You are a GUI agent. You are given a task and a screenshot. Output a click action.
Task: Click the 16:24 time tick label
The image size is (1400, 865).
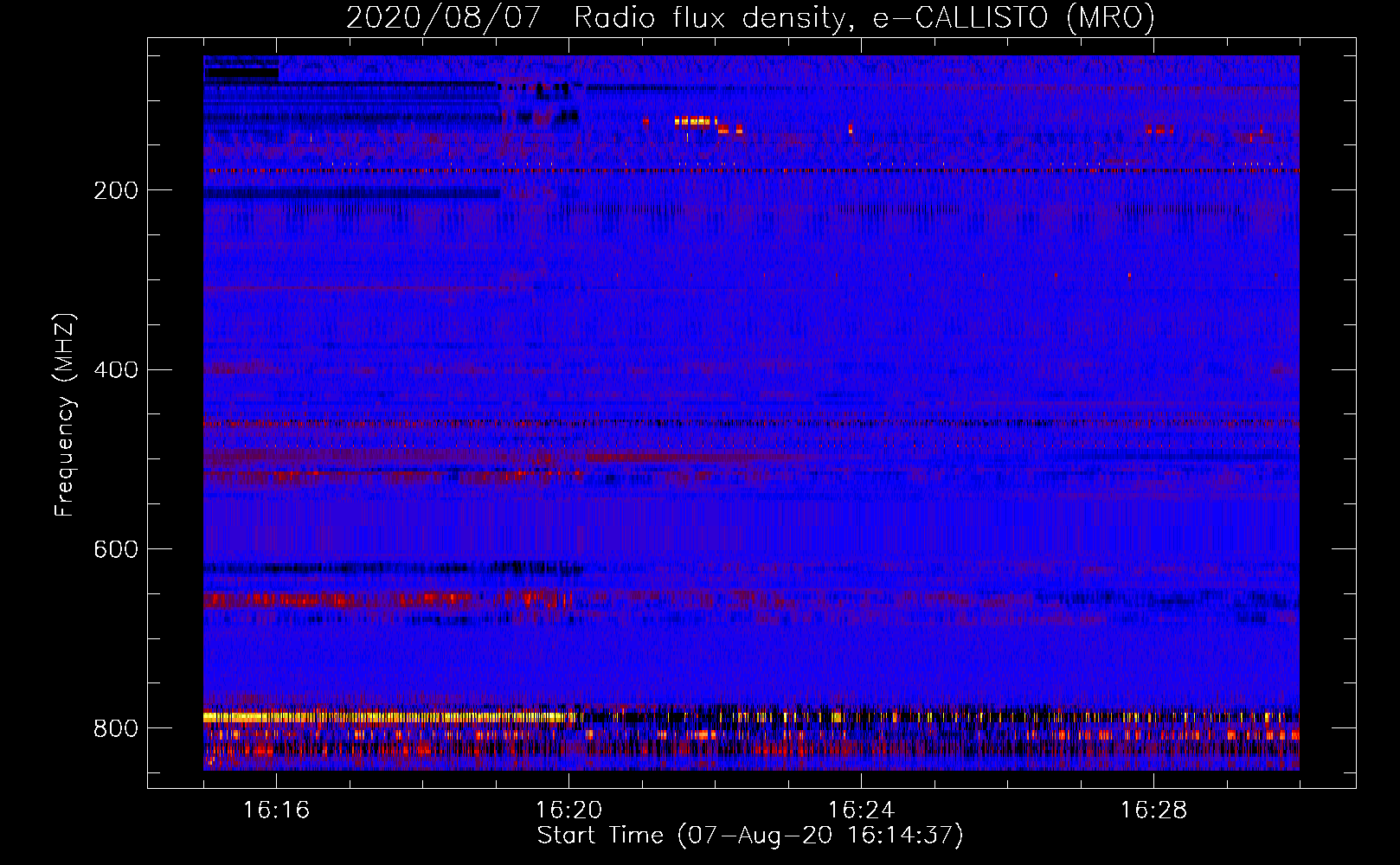pos(861,811)
